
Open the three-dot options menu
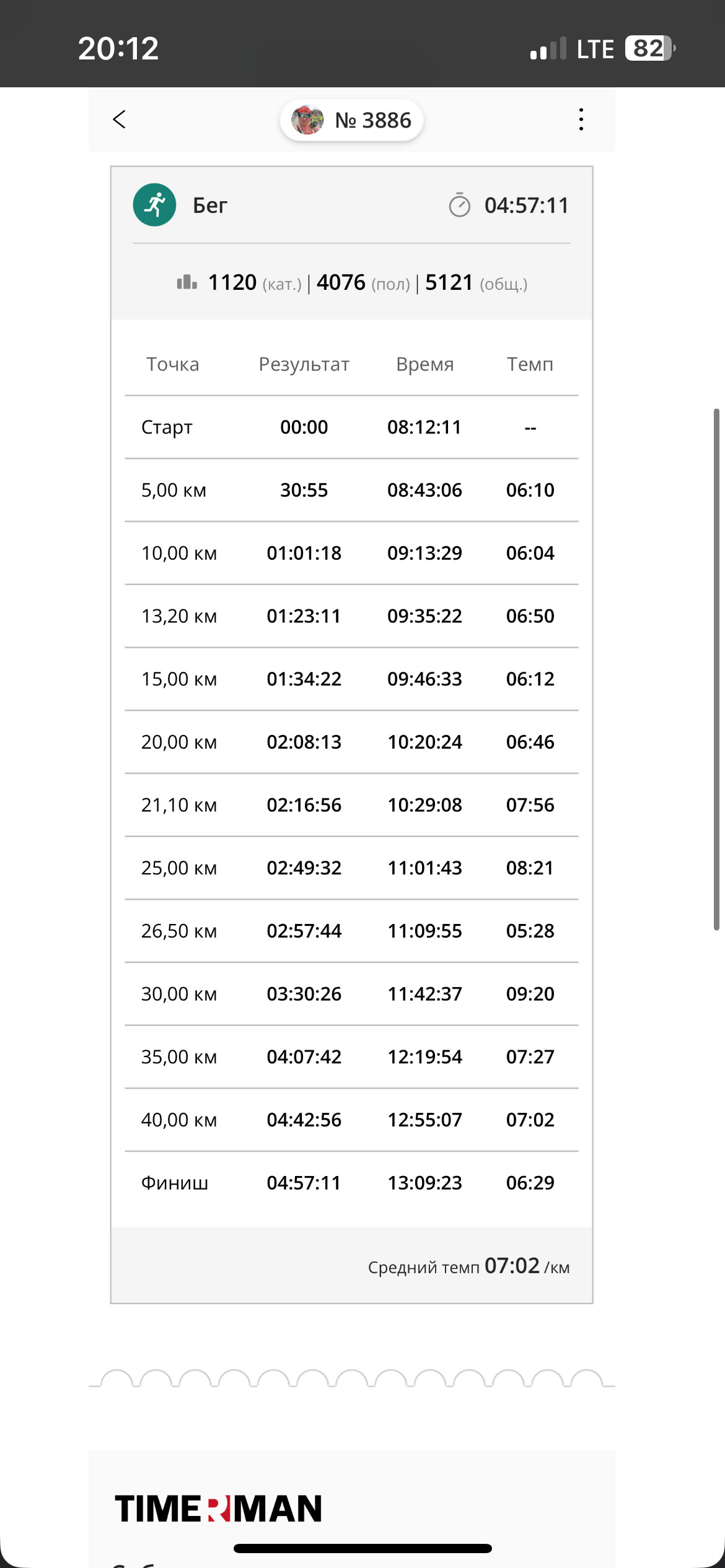click(581, 120)
